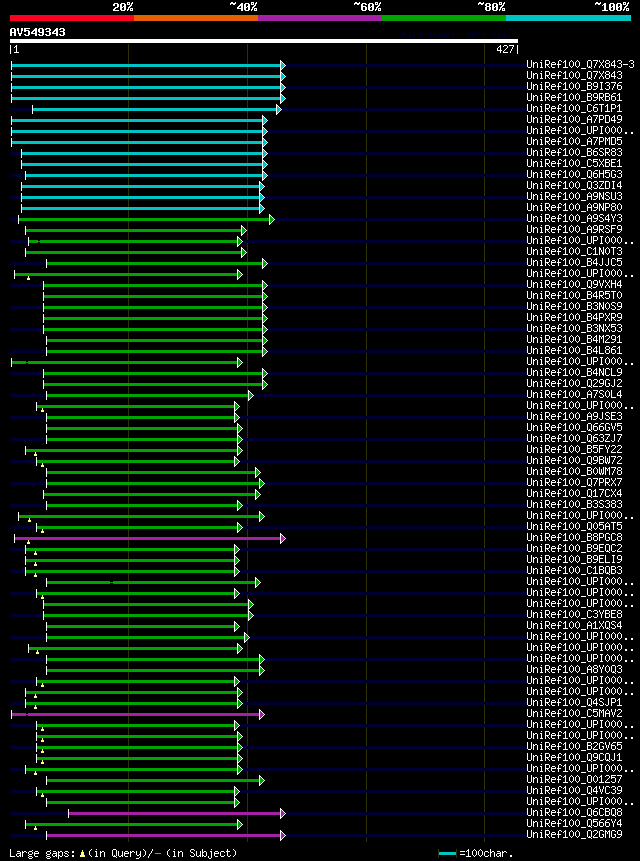Viewport: 640px width, 861px height.
Task: Select the UniRef100_C6T1P1 hit label
Action: click(x=574, y=109)
